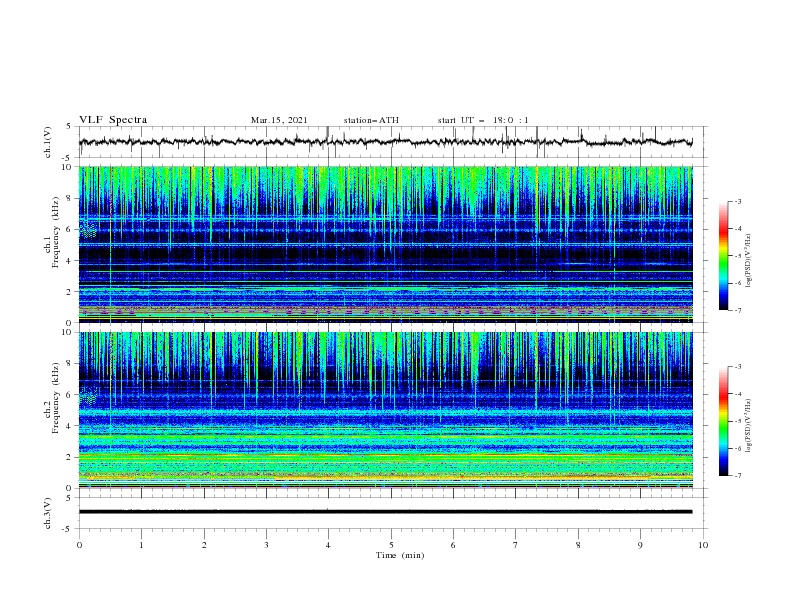792x612 pixels.
Task: Click the "-5" tick on ch.1 color bar
Action: tap(737, 256)
